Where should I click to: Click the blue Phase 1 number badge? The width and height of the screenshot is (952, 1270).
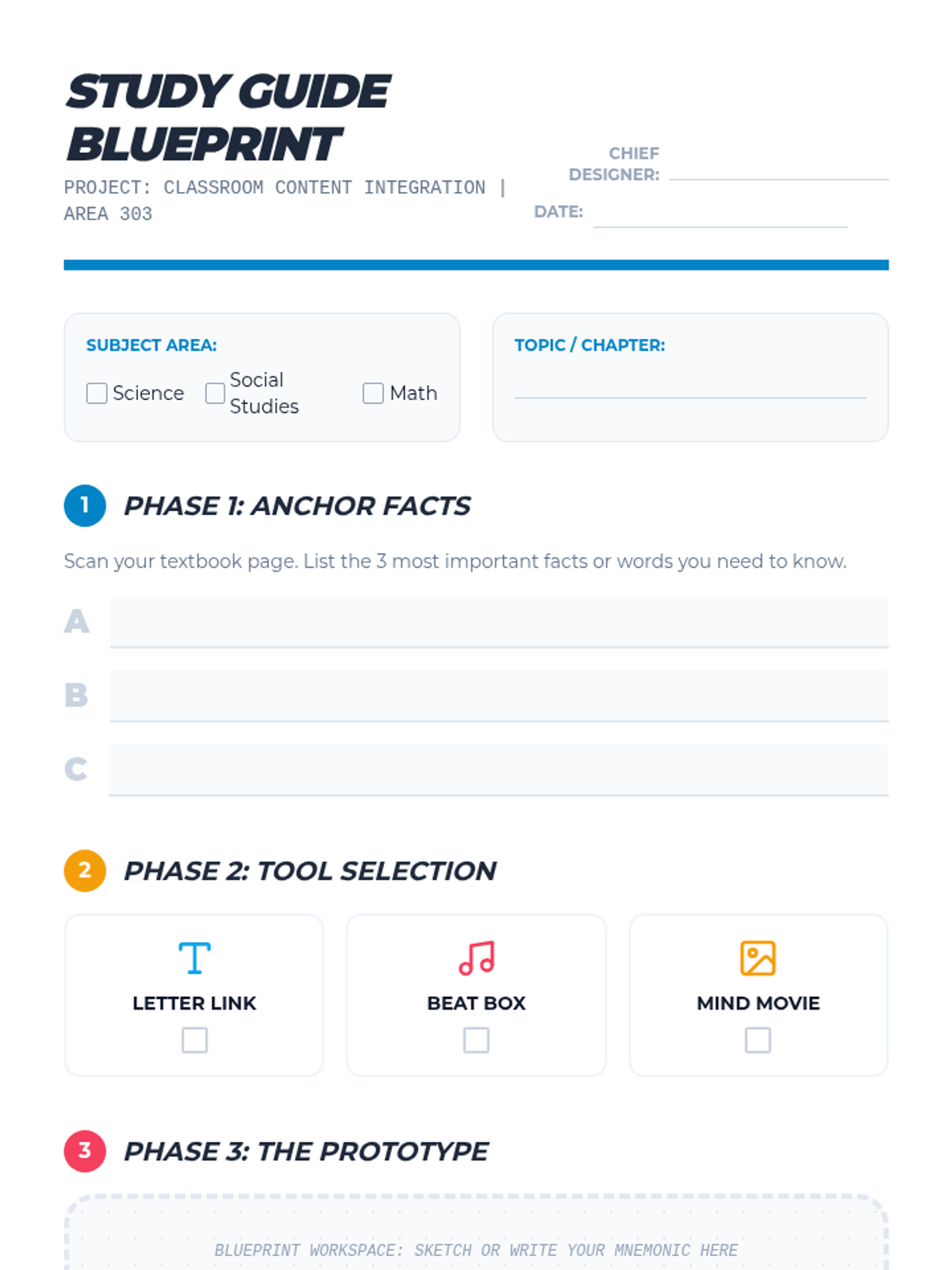tap(85, 506)
